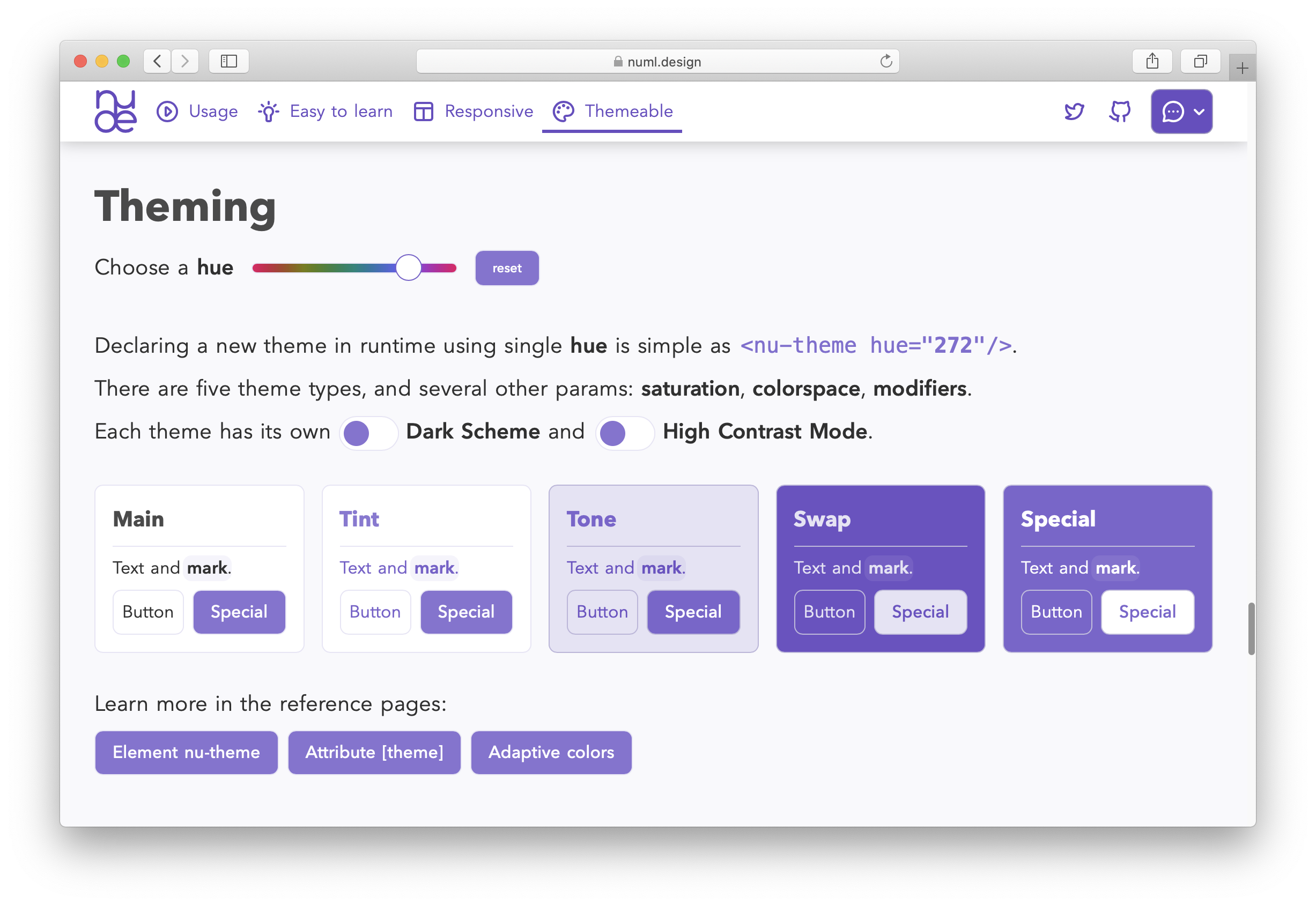The image size is (1316, 906).
Task: Expand the chat menu dropdown chevron
Action: click(1199, 112)
